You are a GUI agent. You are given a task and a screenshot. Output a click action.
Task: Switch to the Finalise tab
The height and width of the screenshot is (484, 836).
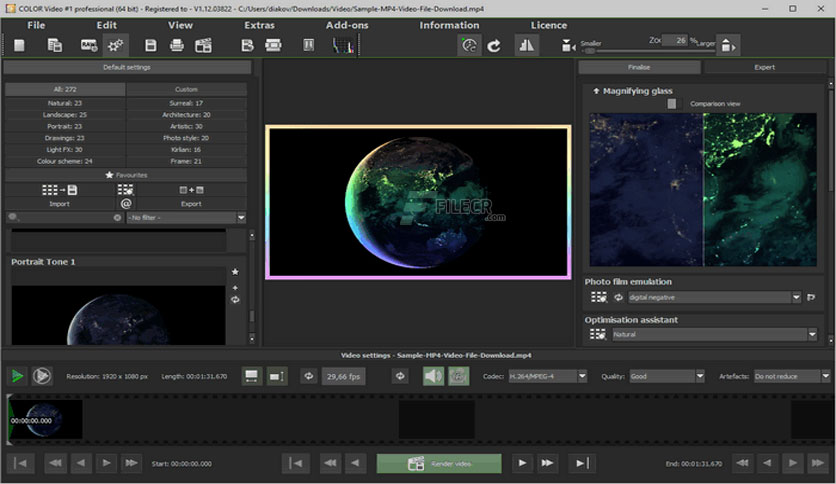tap(639, 67)
